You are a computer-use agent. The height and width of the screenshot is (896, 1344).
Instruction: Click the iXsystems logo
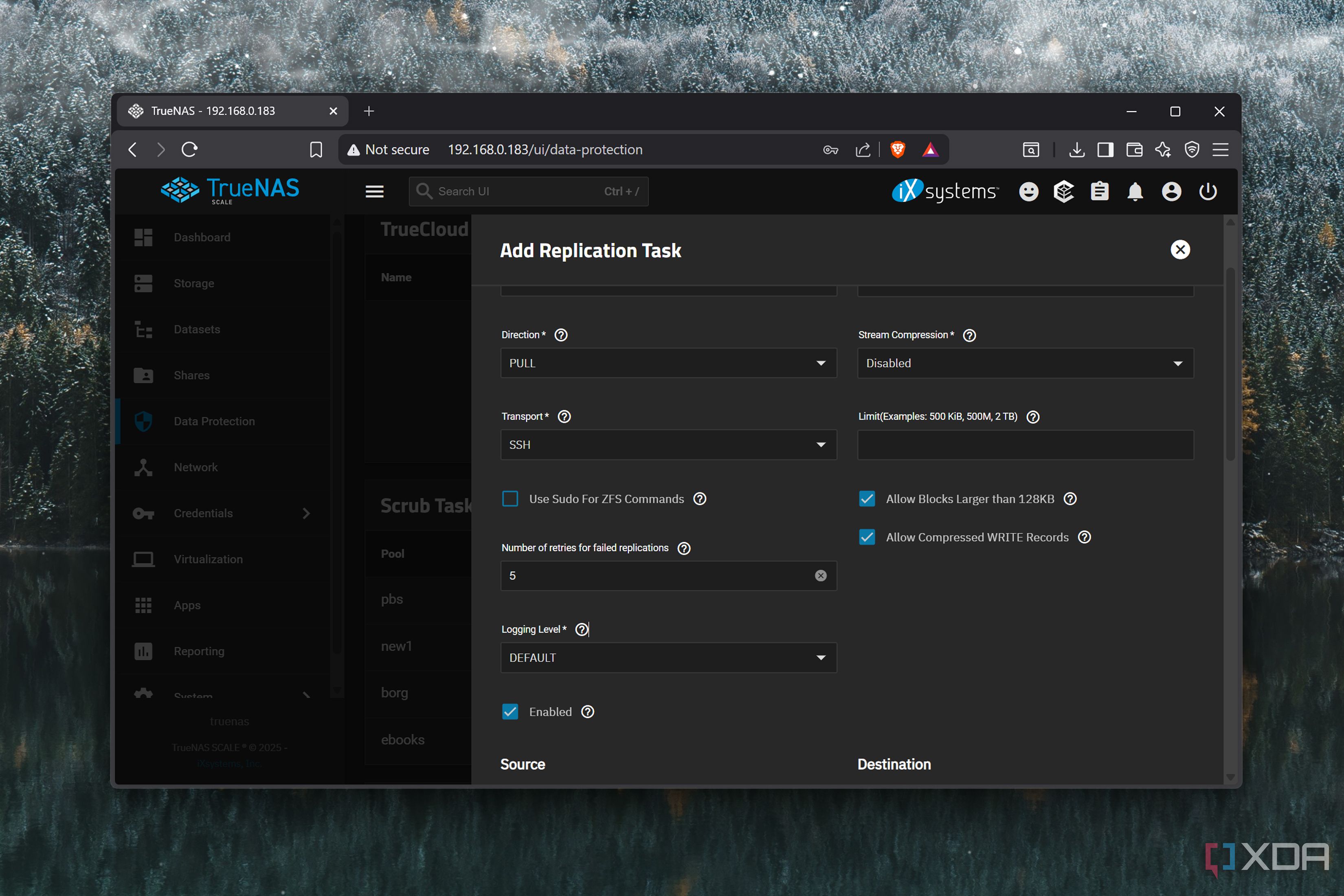945,191
